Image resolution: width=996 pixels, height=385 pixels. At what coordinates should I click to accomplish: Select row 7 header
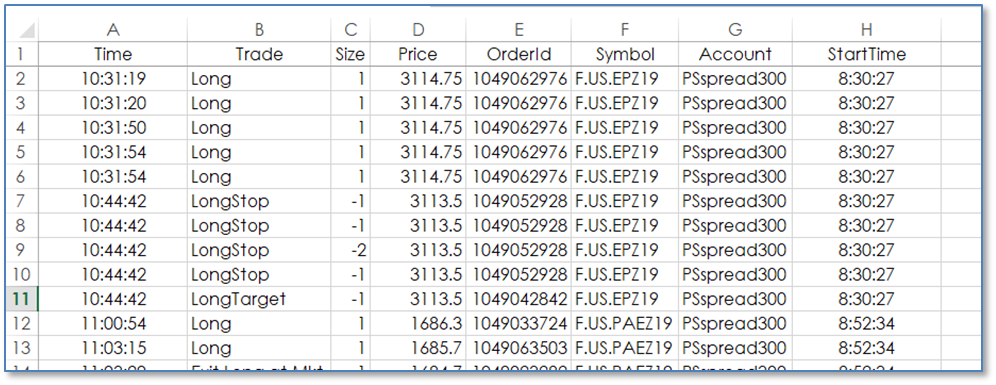pyautogui.click(x=22, y=201)
